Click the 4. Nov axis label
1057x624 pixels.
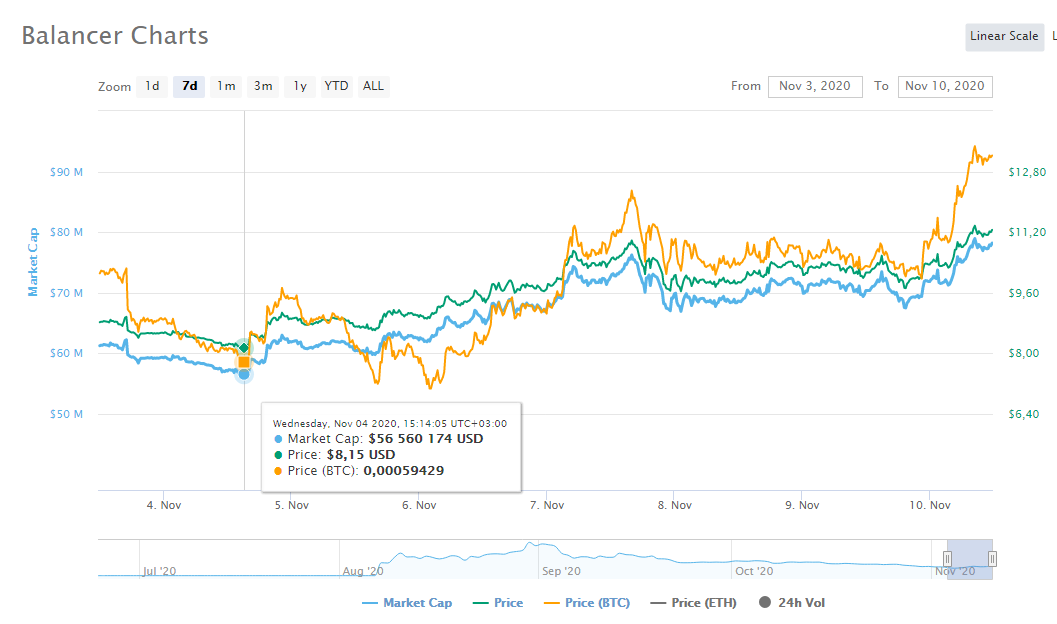coord(164,505)
